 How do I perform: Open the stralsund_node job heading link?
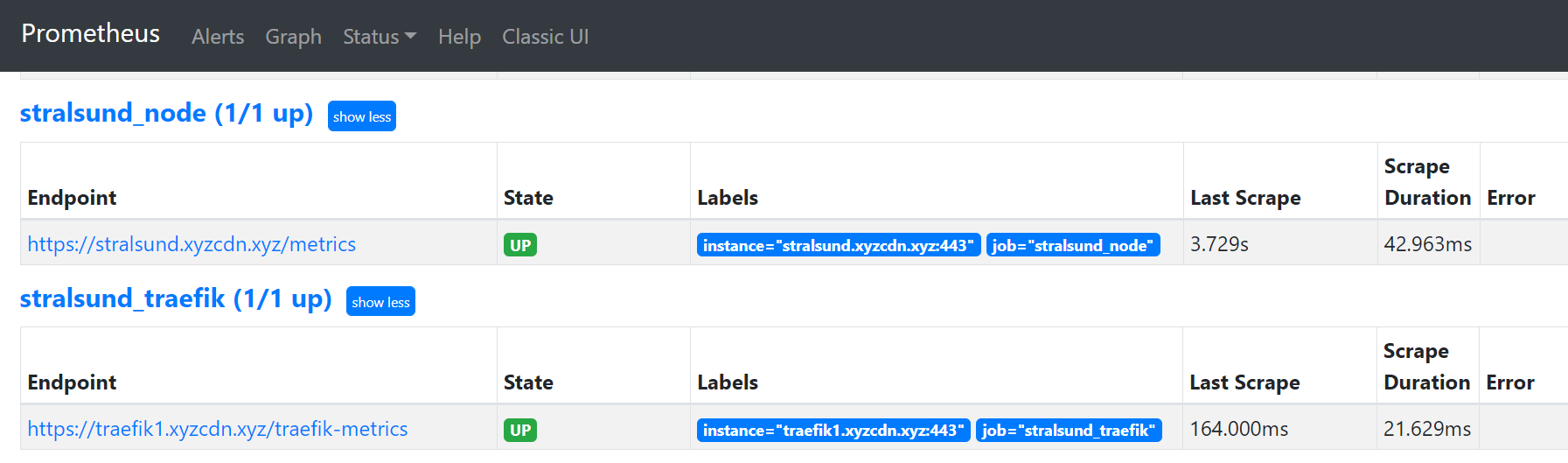pos(166,113)
